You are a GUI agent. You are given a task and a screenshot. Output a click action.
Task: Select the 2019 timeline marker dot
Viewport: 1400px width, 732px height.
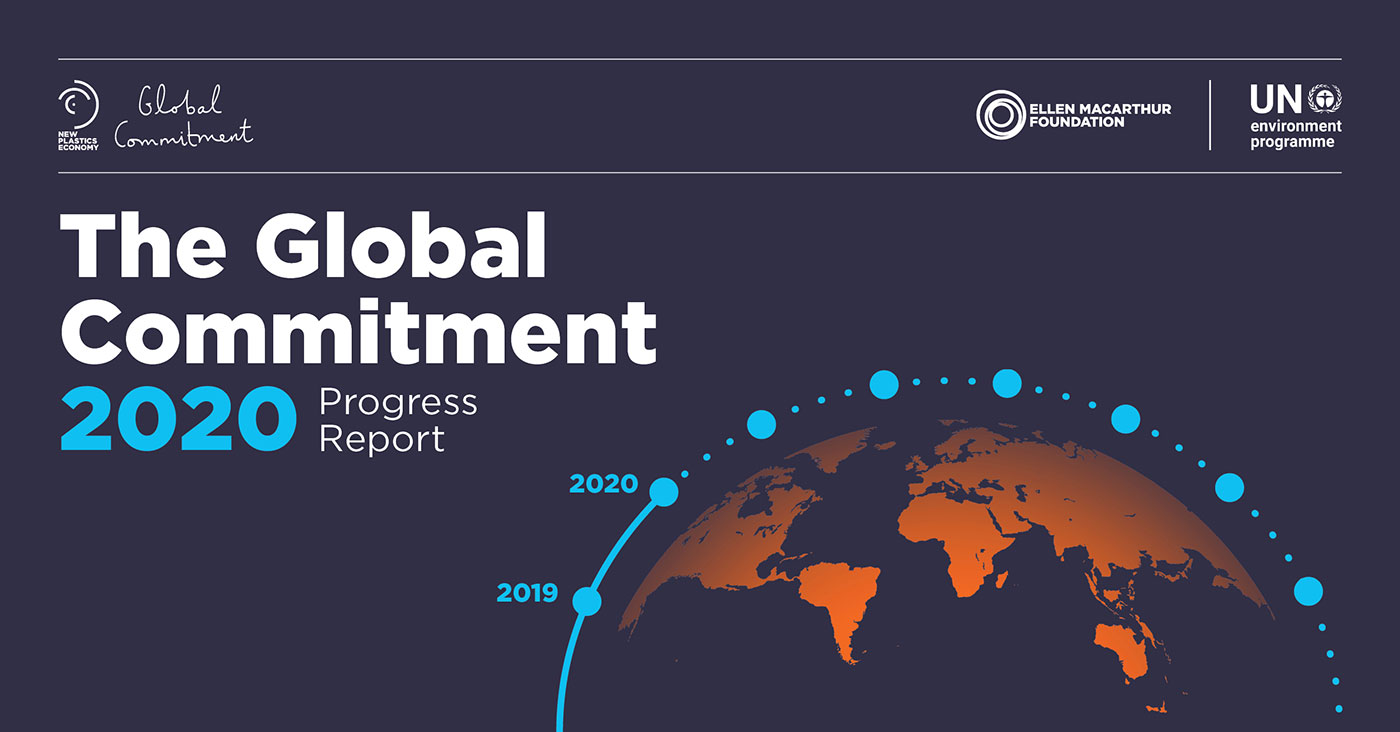pos(587,601)
